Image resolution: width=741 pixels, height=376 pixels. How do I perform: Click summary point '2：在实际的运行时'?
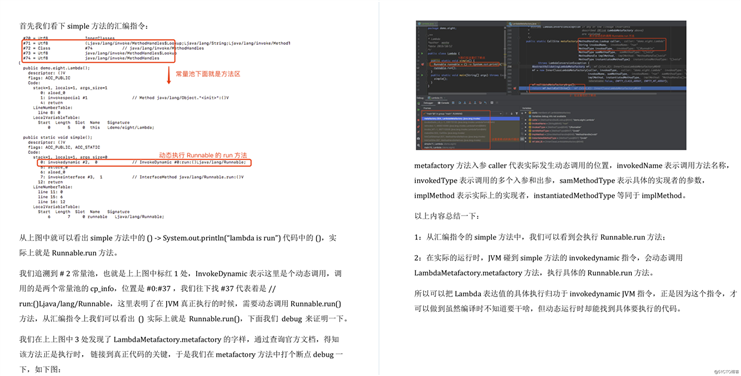(548, 258)
